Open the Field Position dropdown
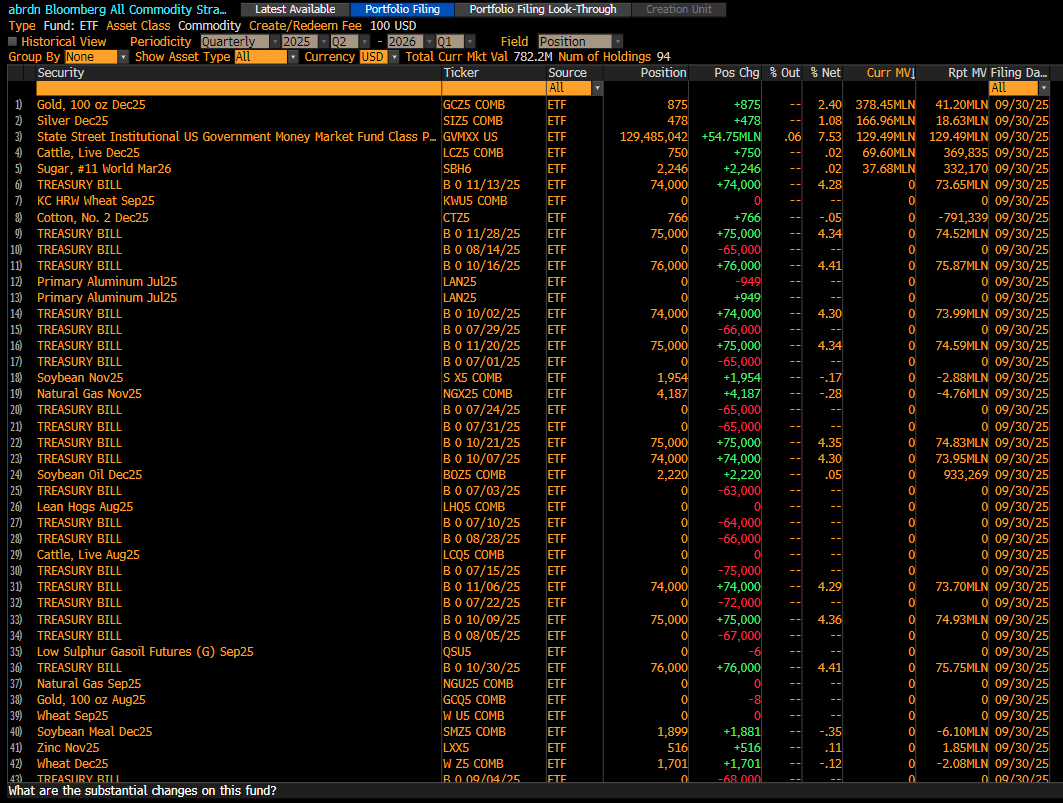 580,42
